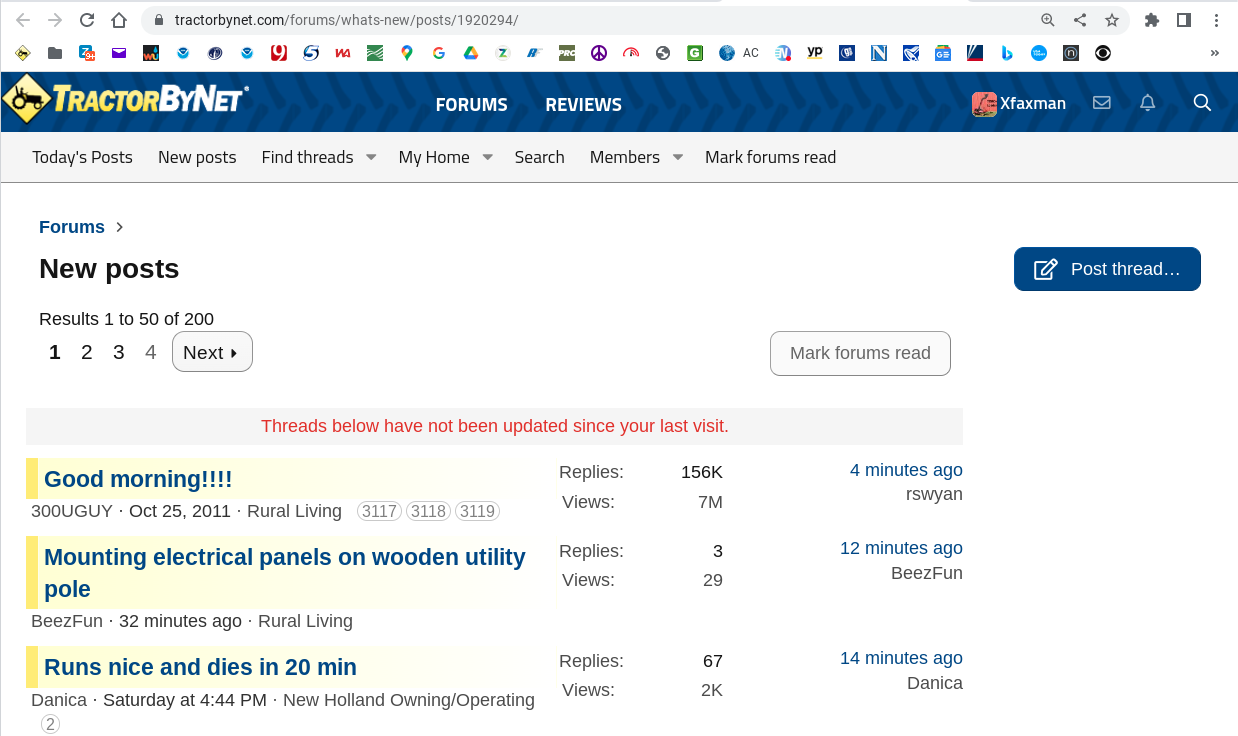Viewport: 1238px width, 736px height.
Task: Click the Google Maps bookmark icon
Action: pyautogui.click(x=407, y=53)
